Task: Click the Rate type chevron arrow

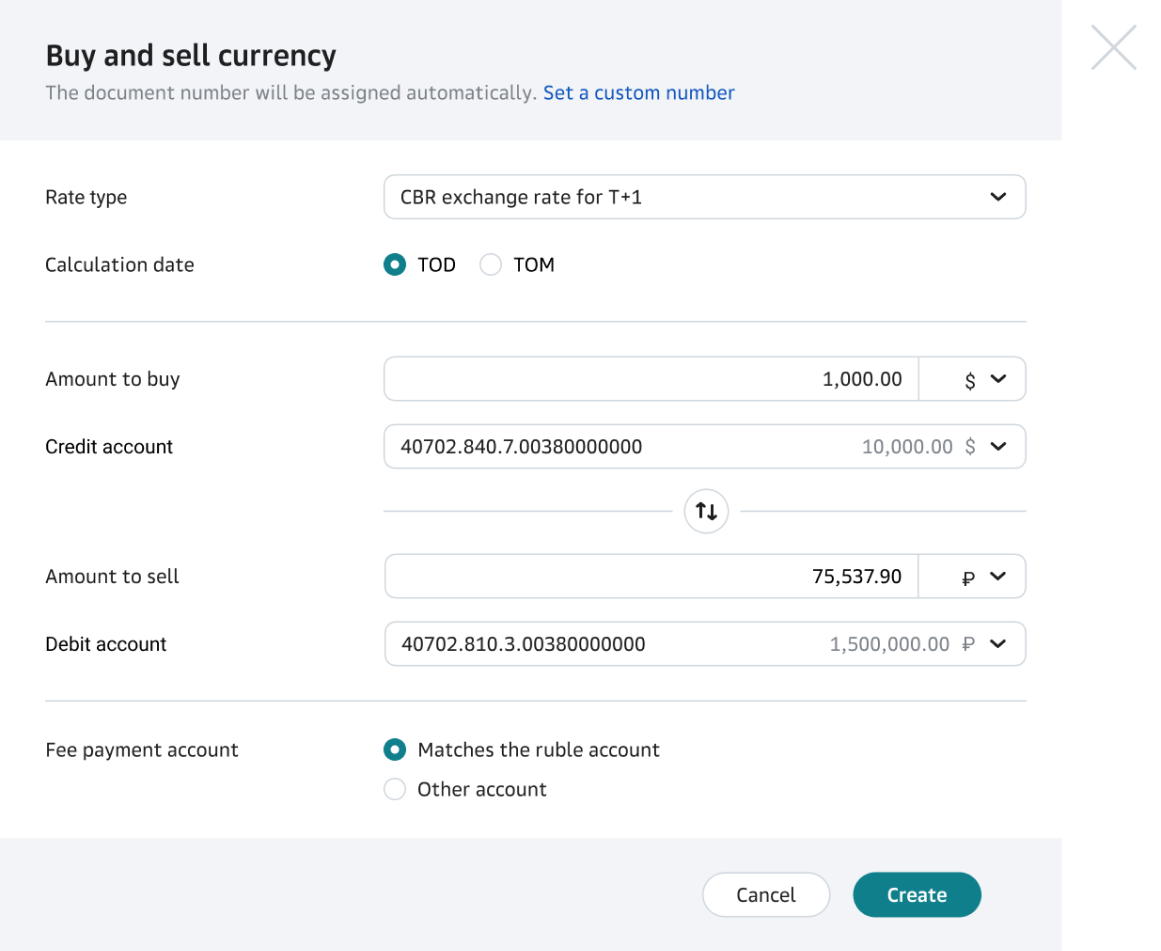Action: pyautogui.click(x=998, y=197)
